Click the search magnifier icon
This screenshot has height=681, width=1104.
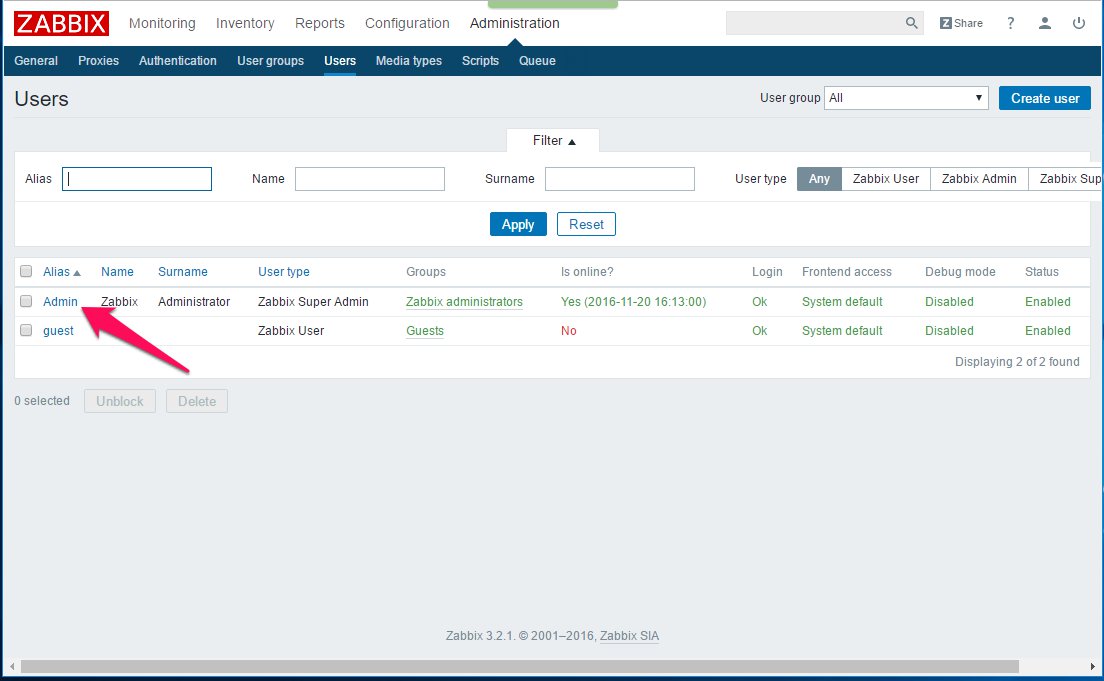[912, 23]
